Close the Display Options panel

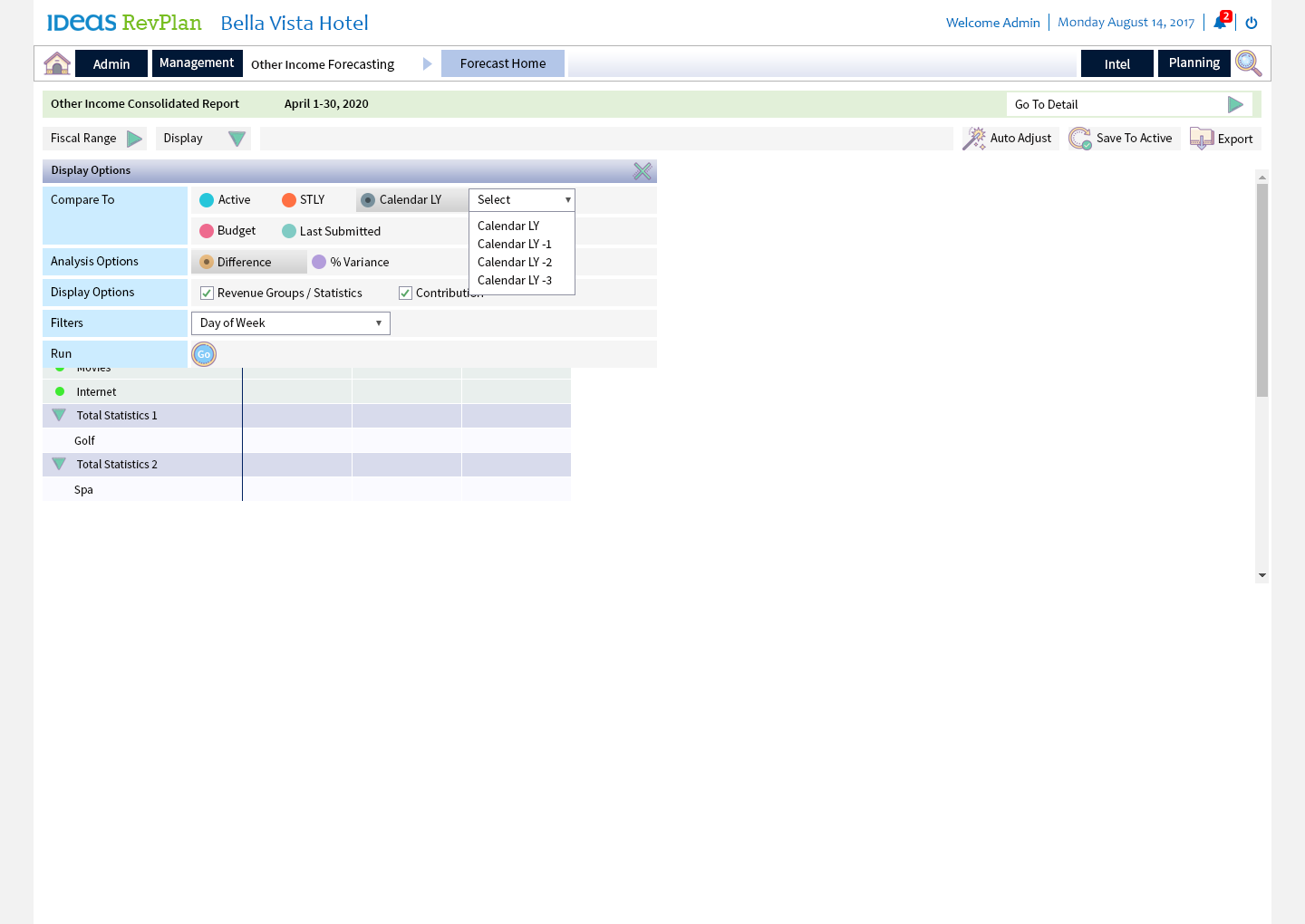coord(643,171)
